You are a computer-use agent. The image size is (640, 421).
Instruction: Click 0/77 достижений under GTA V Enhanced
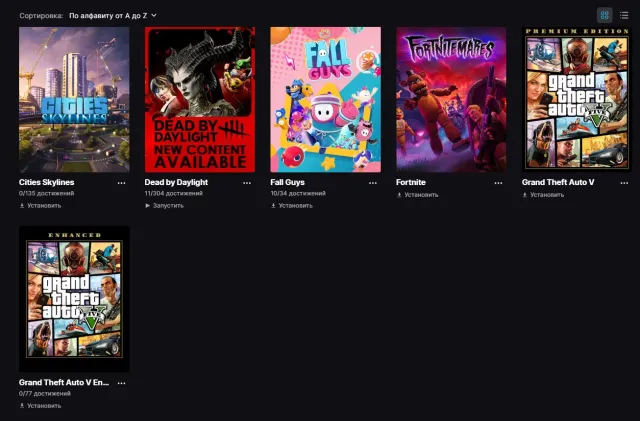coord(45,393)
